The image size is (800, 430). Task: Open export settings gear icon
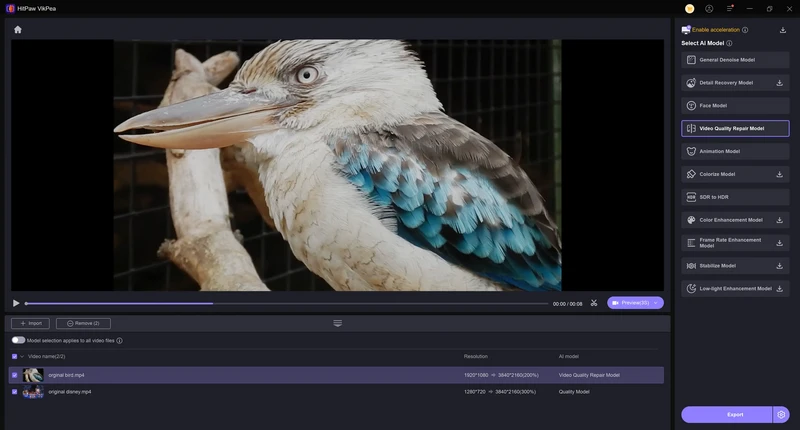(x=781, y=414)
